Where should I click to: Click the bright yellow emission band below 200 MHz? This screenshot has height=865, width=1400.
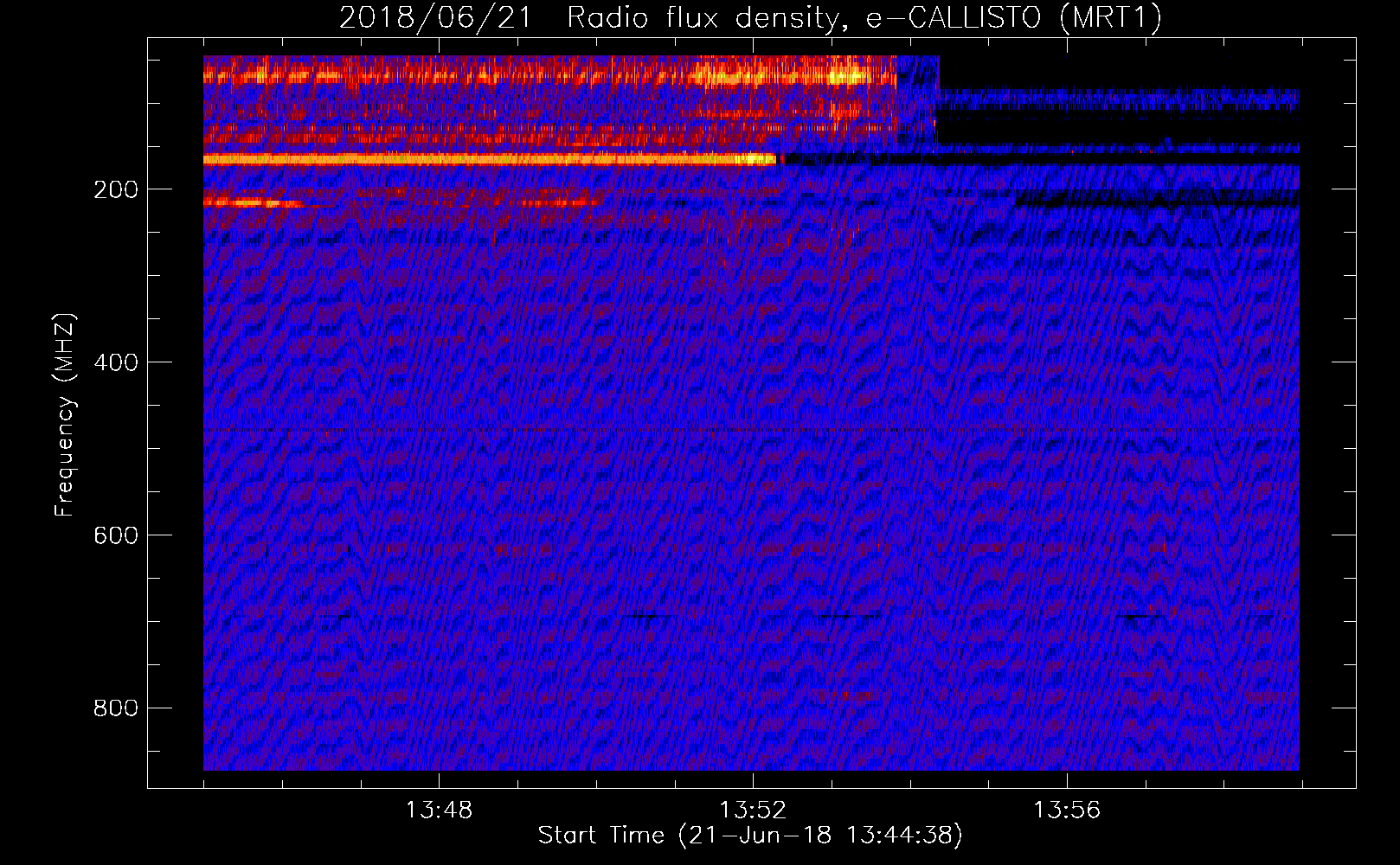tap(490, 159)
